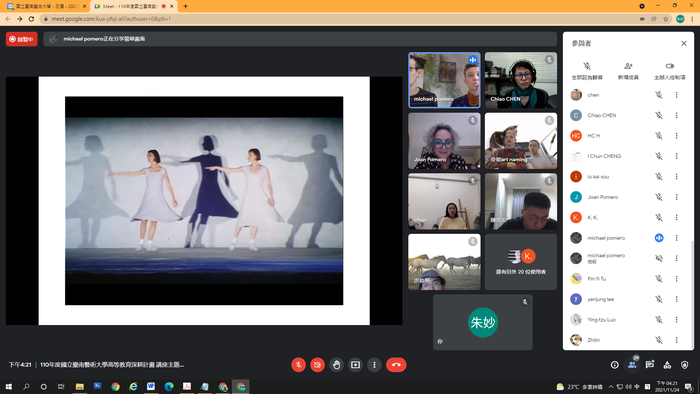Mute all participants button
700x394 pixels.
pos(587,71)
